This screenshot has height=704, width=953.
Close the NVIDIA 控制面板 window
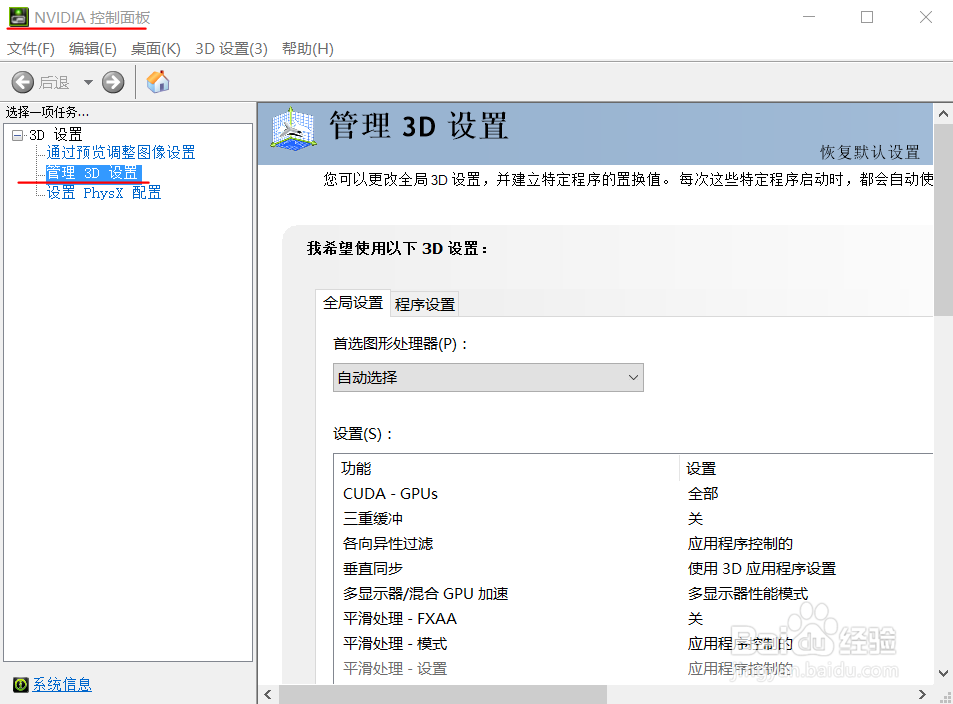point(926,17)
